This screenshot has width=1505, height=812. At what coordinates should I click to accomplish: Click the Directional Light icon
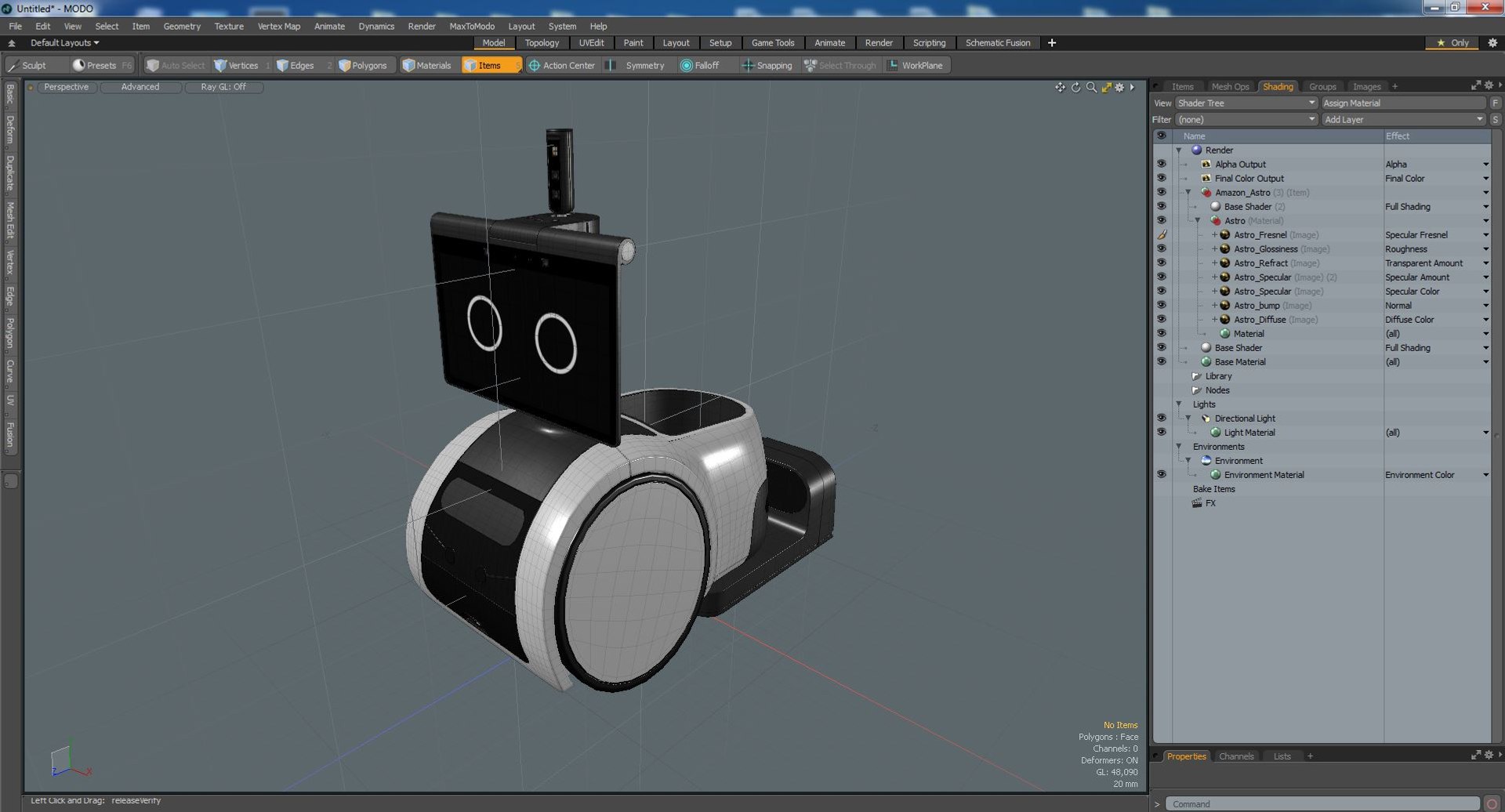1206,419
